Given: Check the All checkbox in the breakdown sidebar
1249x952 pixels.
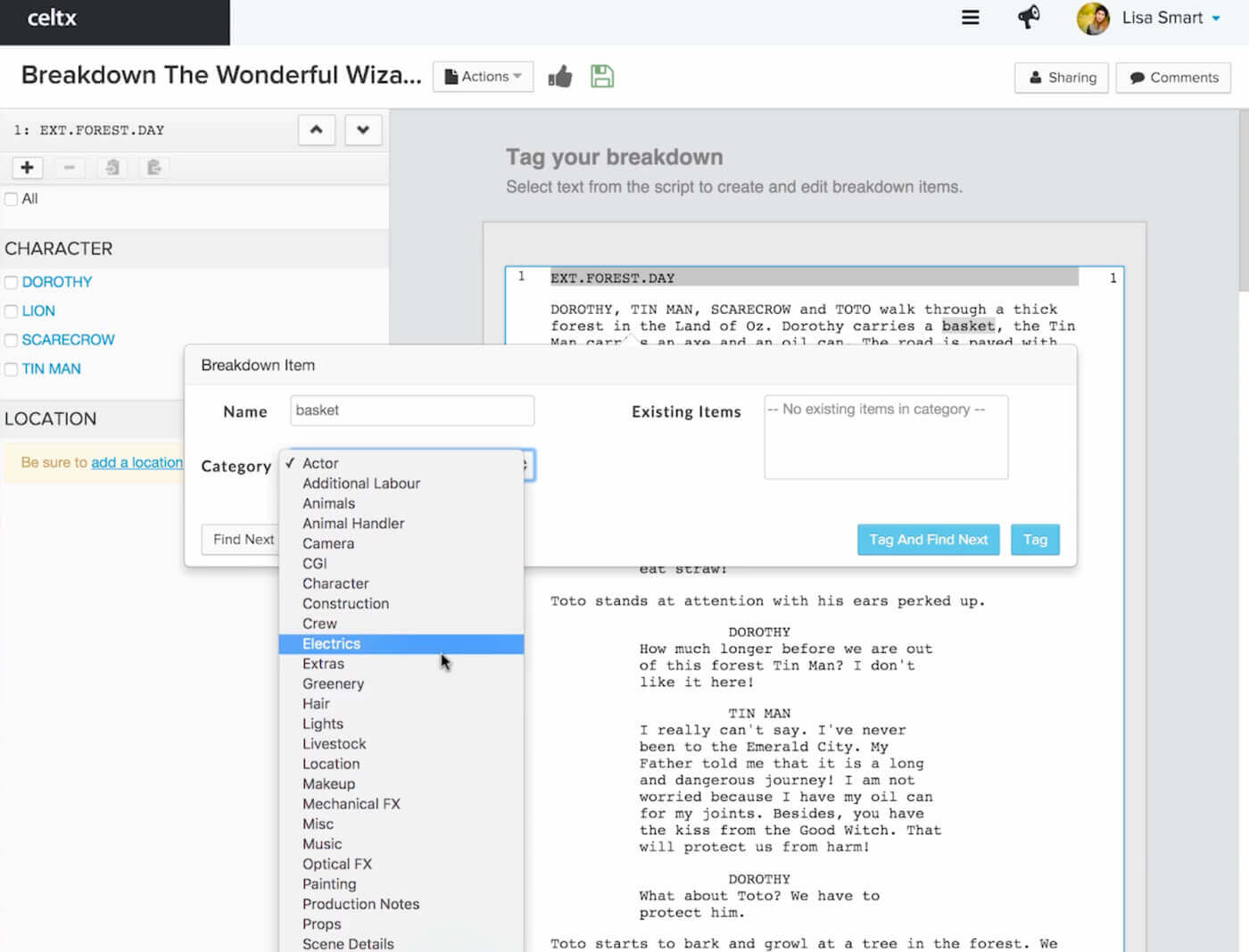Looking at the screenshot, I should (10, 199).
